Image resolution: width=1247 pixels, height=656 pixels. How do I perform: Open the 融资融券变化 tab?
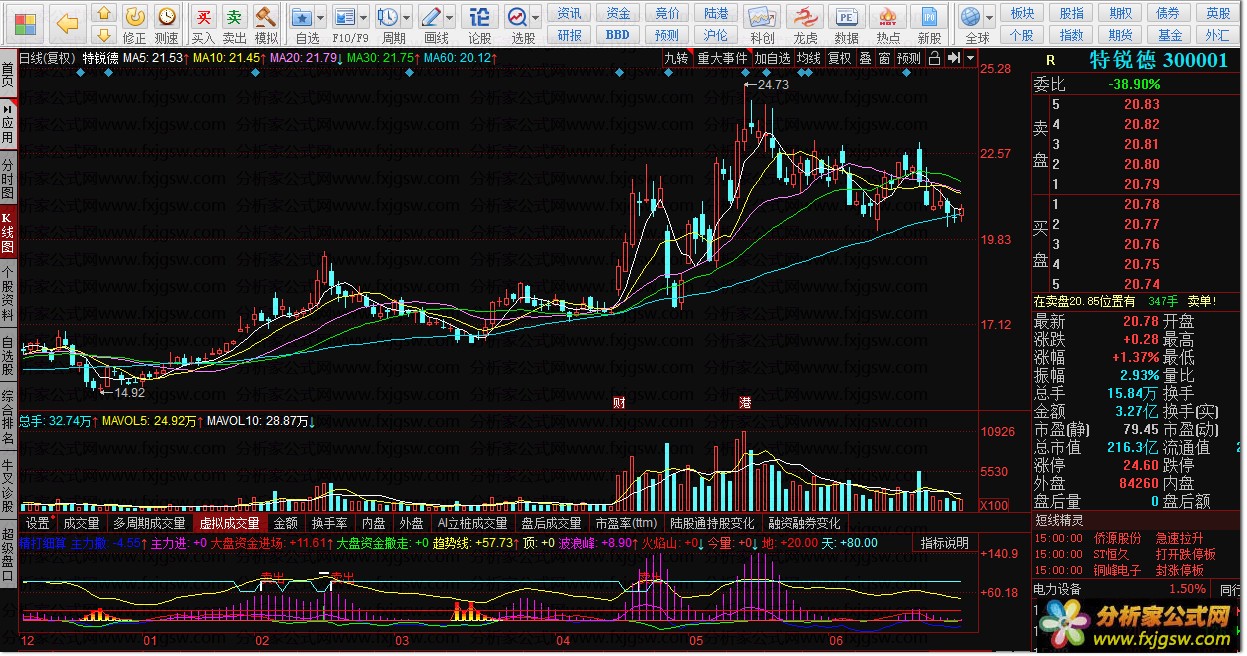pos(805,523)
